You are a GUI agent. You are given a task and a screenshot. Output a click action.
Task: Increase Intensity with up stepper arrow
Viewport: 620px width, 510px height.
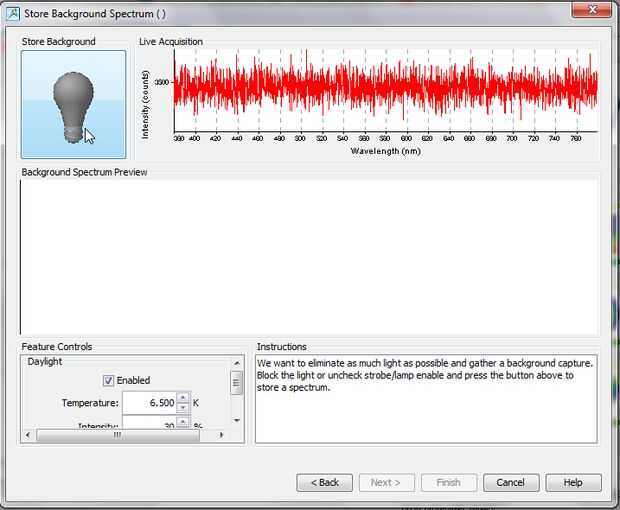tap(183, 421)
